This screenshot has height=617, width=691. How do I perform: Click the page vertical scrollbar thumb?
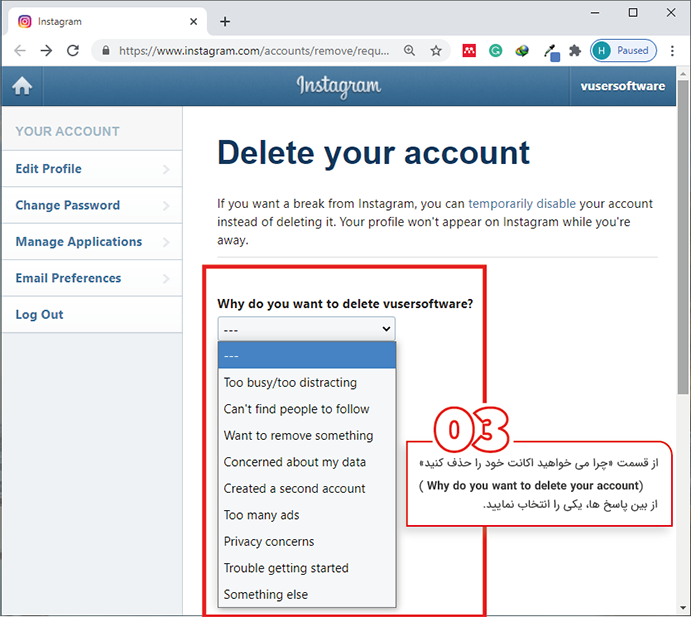tap(683, 237)
